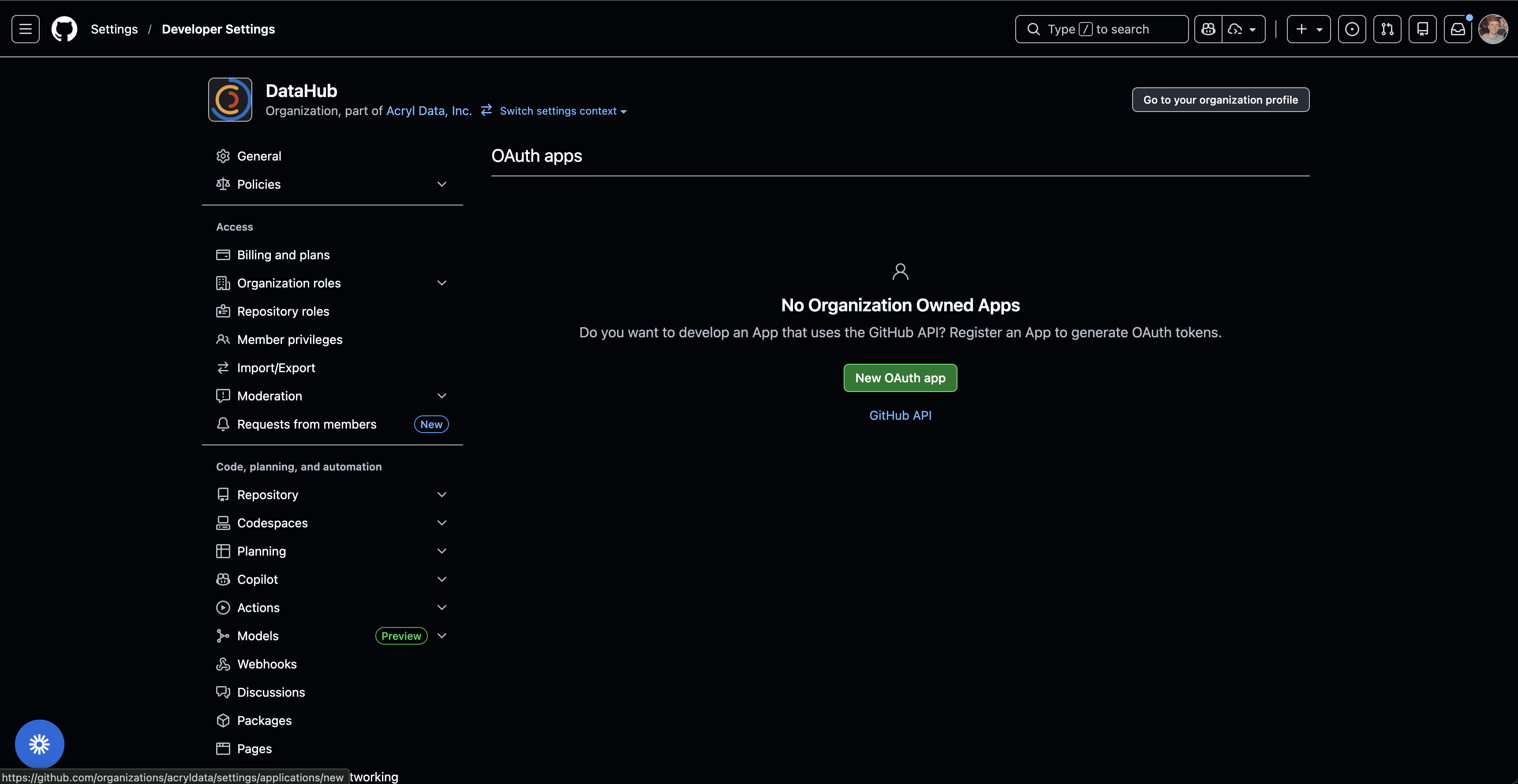Open Copilot chat icon in header
This screenshot has width=1518, height=784.
[x=1209, y=29]
